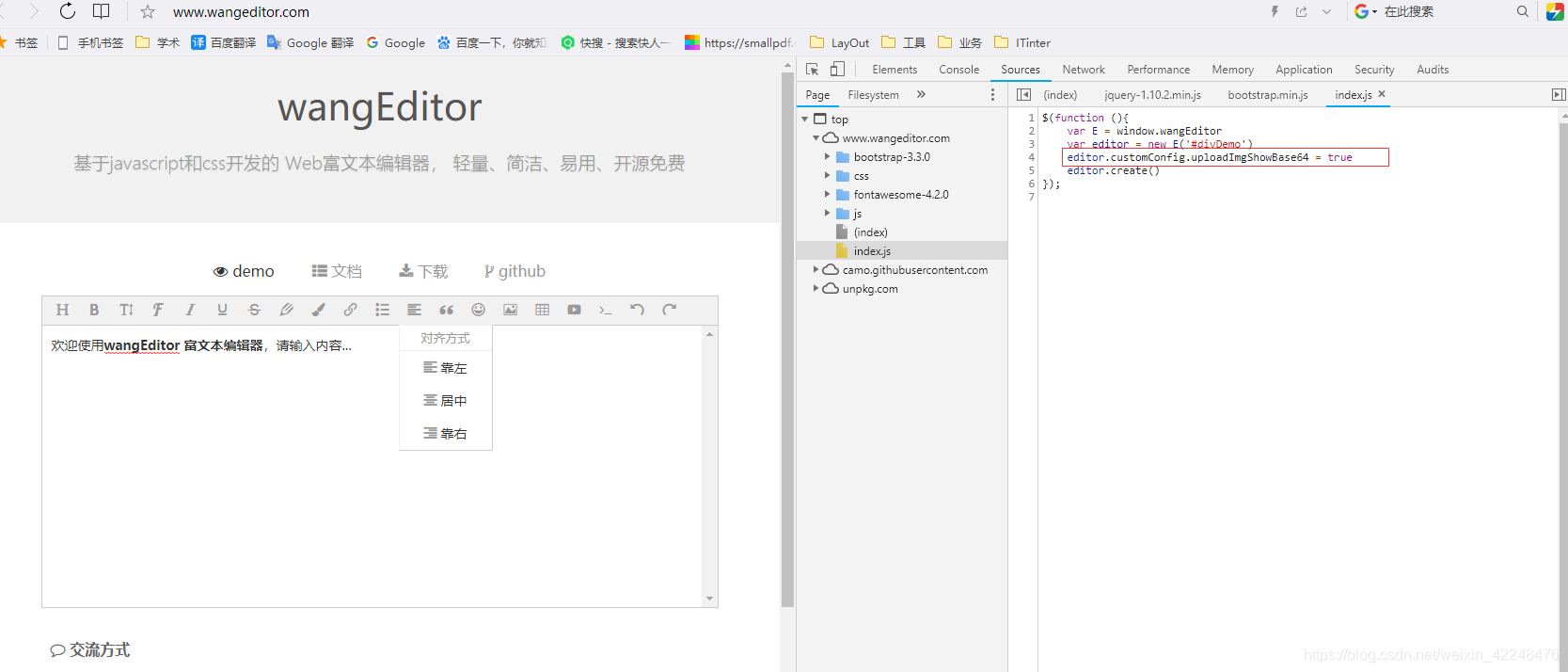The image size is (1568, 672).
Task: Click the undo arrow icon
Action: (638, 310)
